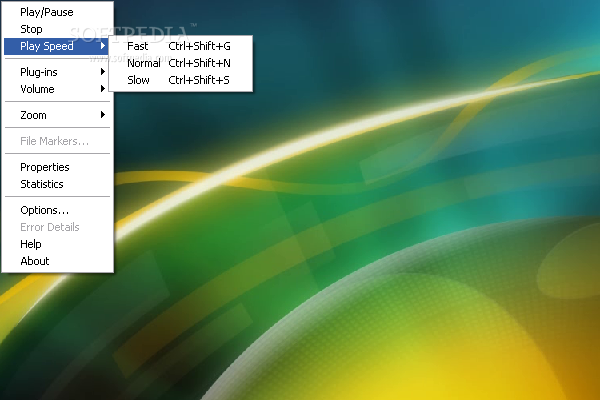
Task: Click the Ctrl+Shift+N shortcut text
Action: [x=199, y=63]
